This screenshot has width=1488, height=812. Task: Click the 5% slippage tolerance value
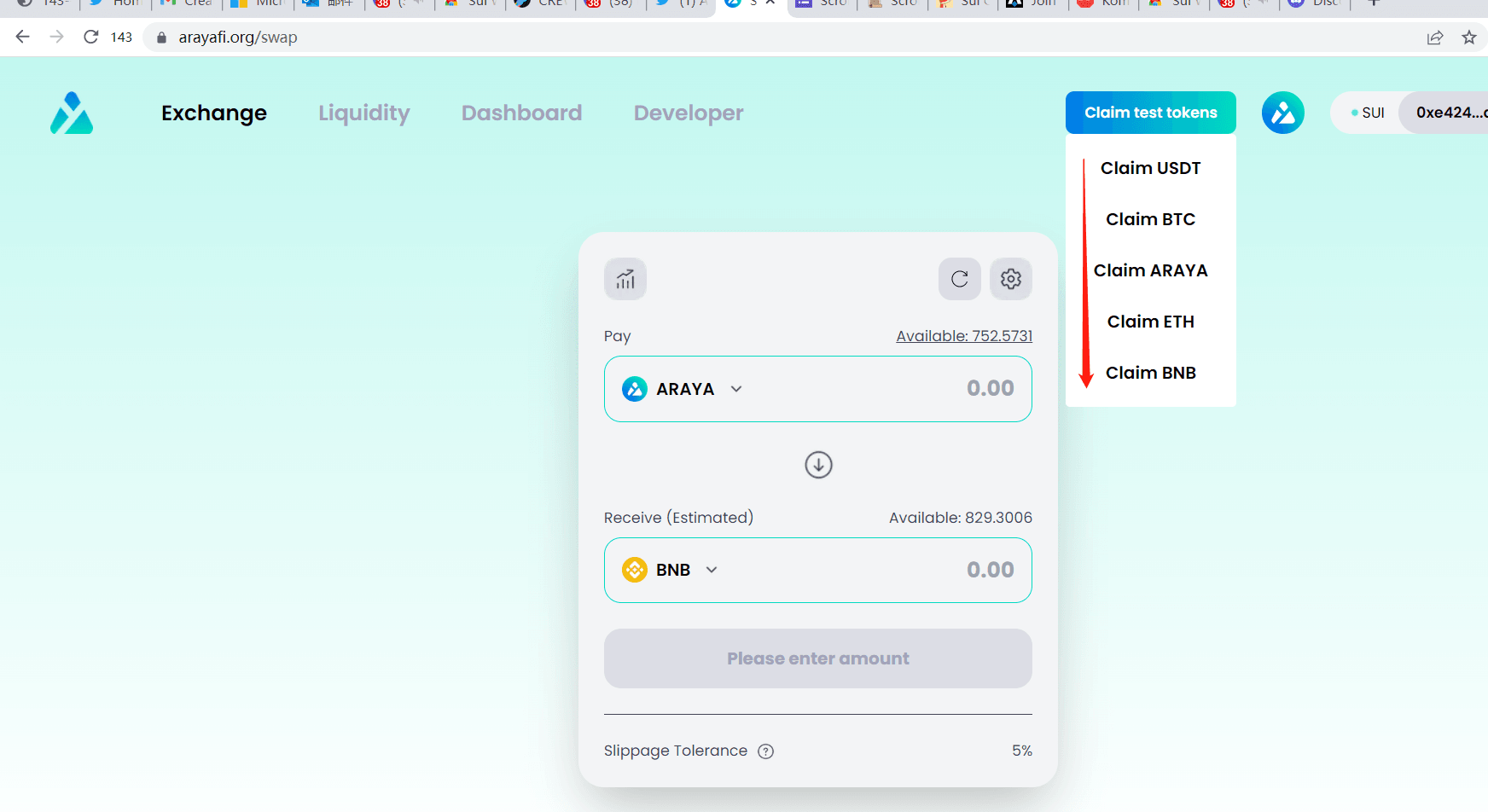[x=1022, y=751]
